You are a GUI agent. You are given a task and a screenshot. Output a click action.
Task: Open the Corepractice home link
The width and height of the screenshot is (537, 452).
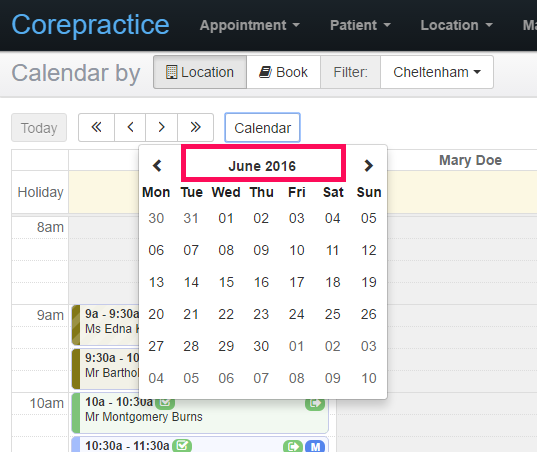(90, 25)
